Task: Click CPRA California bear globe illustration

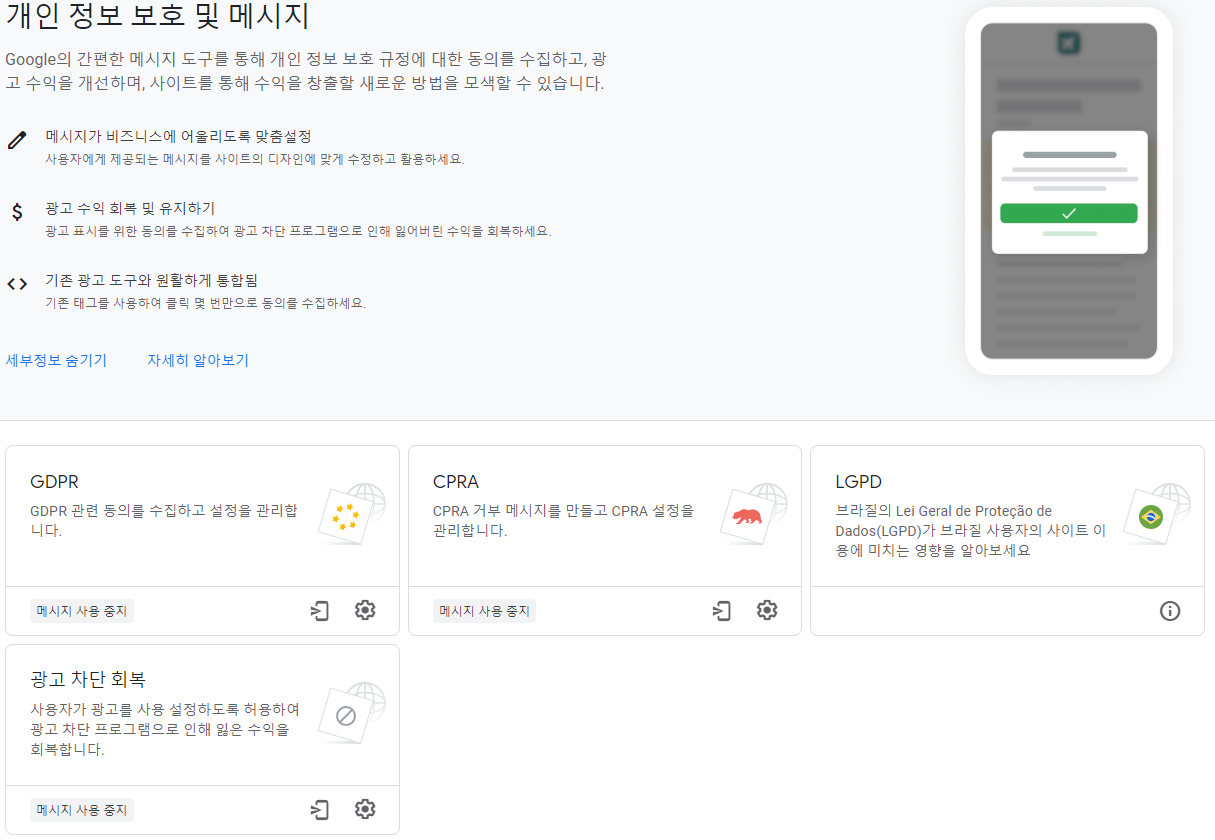Action: coord(754,514)
